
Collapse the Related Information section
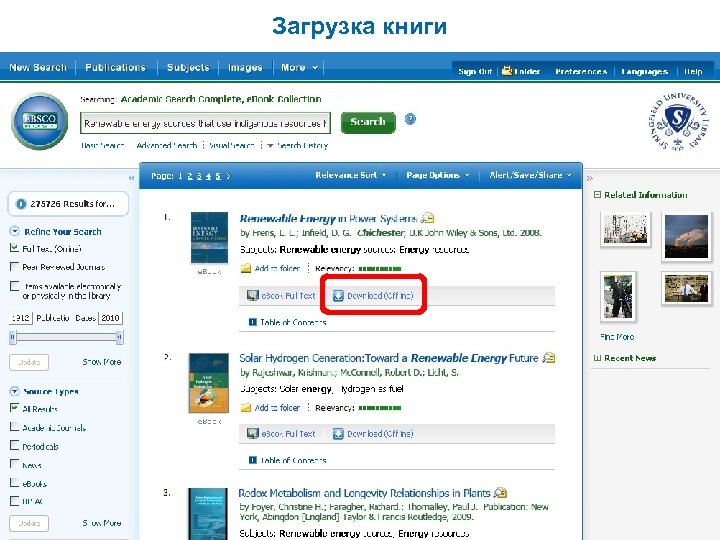pos(597,195)
